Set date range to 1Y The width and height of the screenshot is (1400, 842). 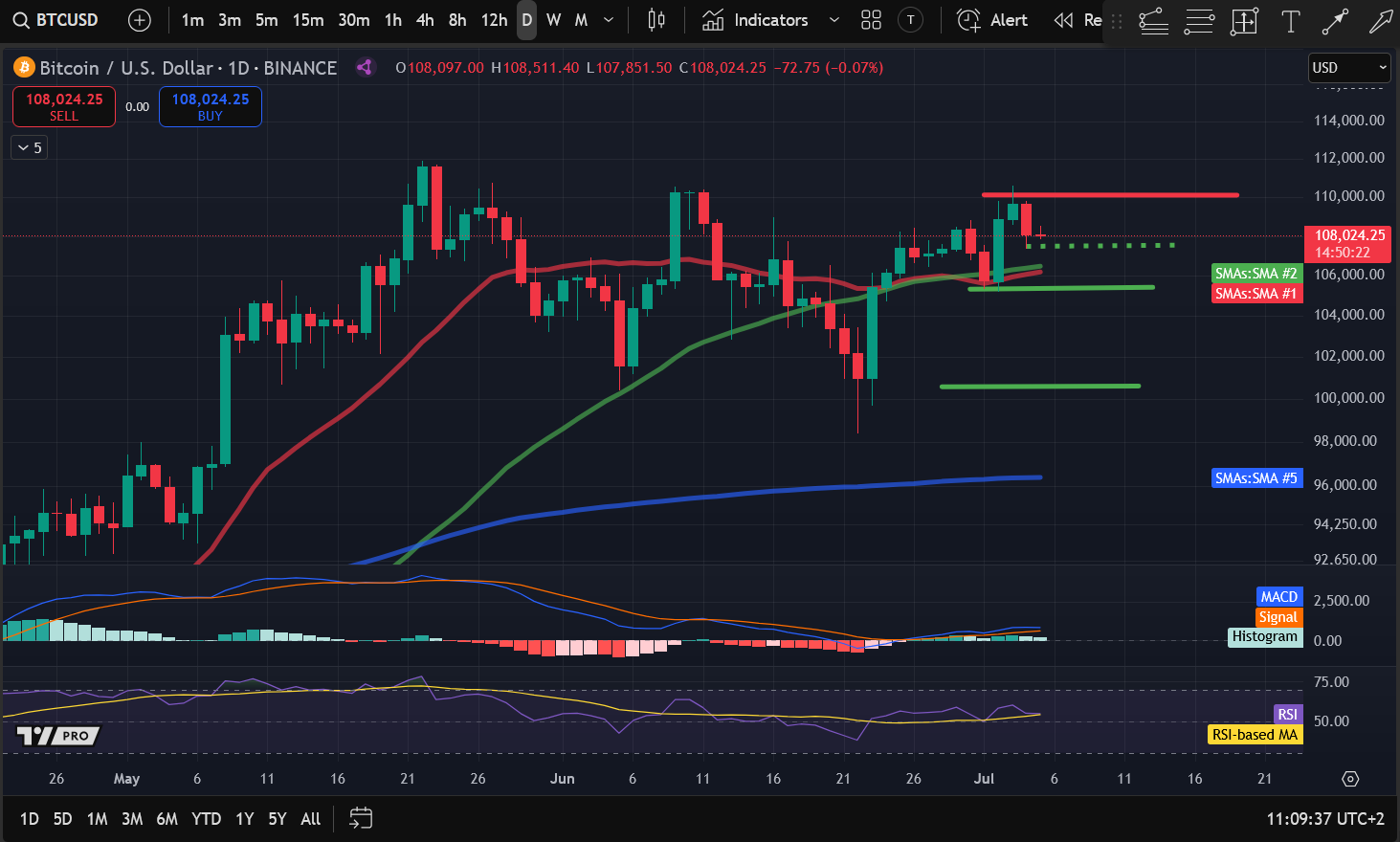point(245,819)
